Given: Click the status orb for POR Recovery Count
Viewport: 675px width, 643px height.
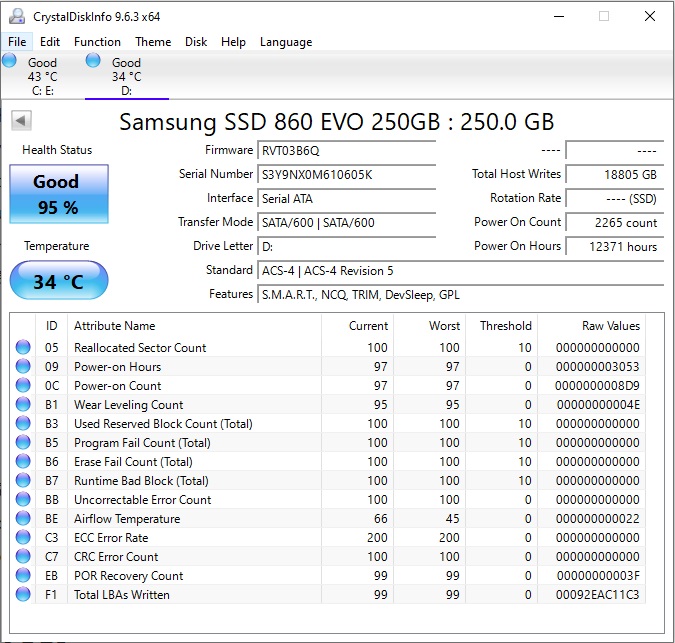Looking at the screenshot, I should [x=23, y=575].
